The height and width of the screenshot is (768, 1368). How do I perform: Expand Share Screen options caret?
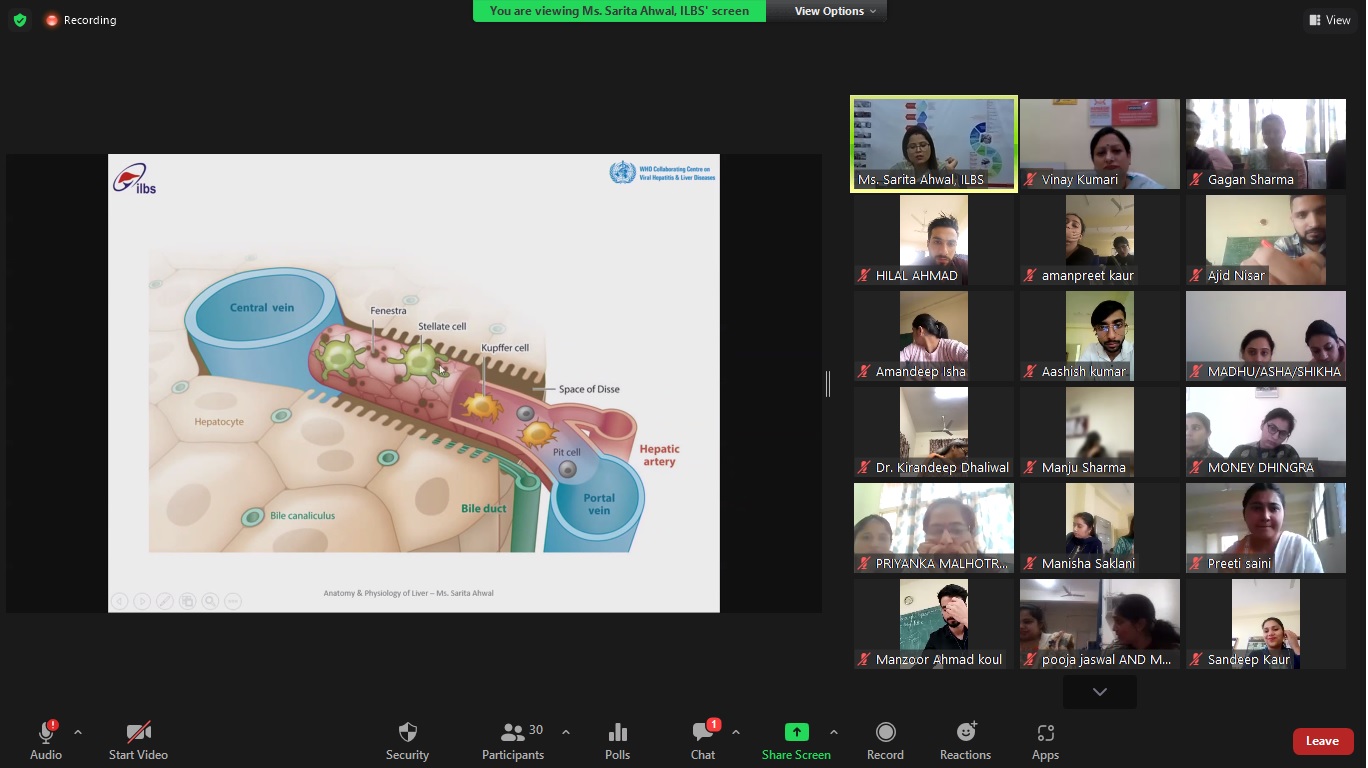[834, 732]
